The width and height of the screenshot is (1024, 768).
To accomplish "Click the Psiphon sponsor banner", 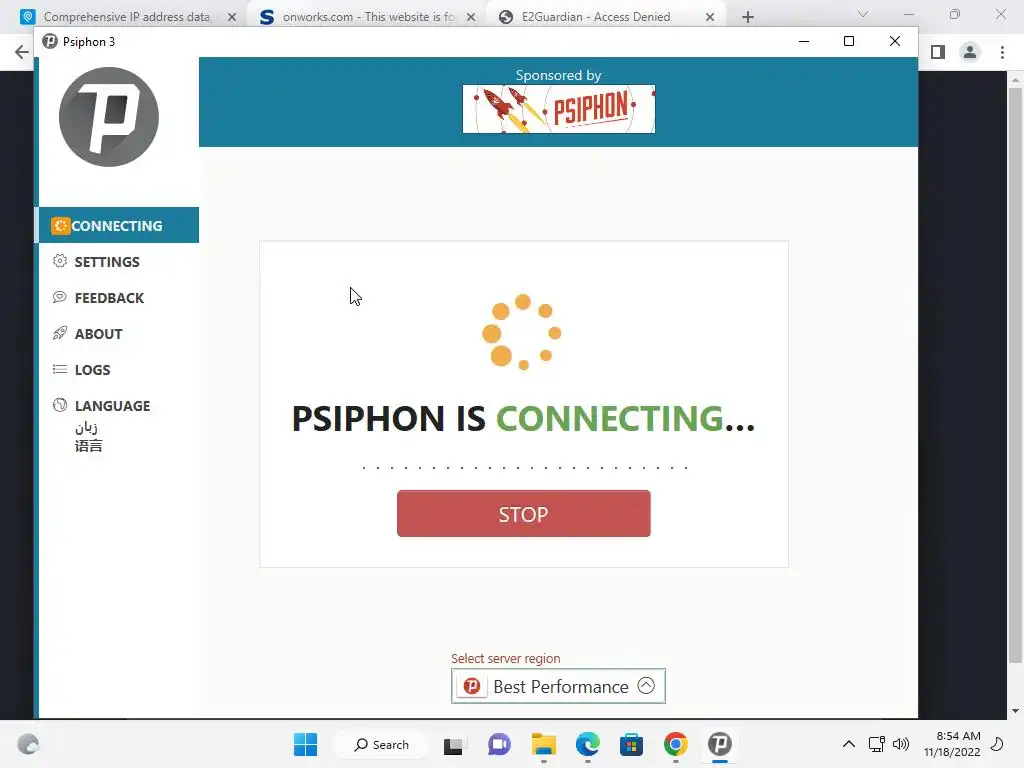I will 558,109.
